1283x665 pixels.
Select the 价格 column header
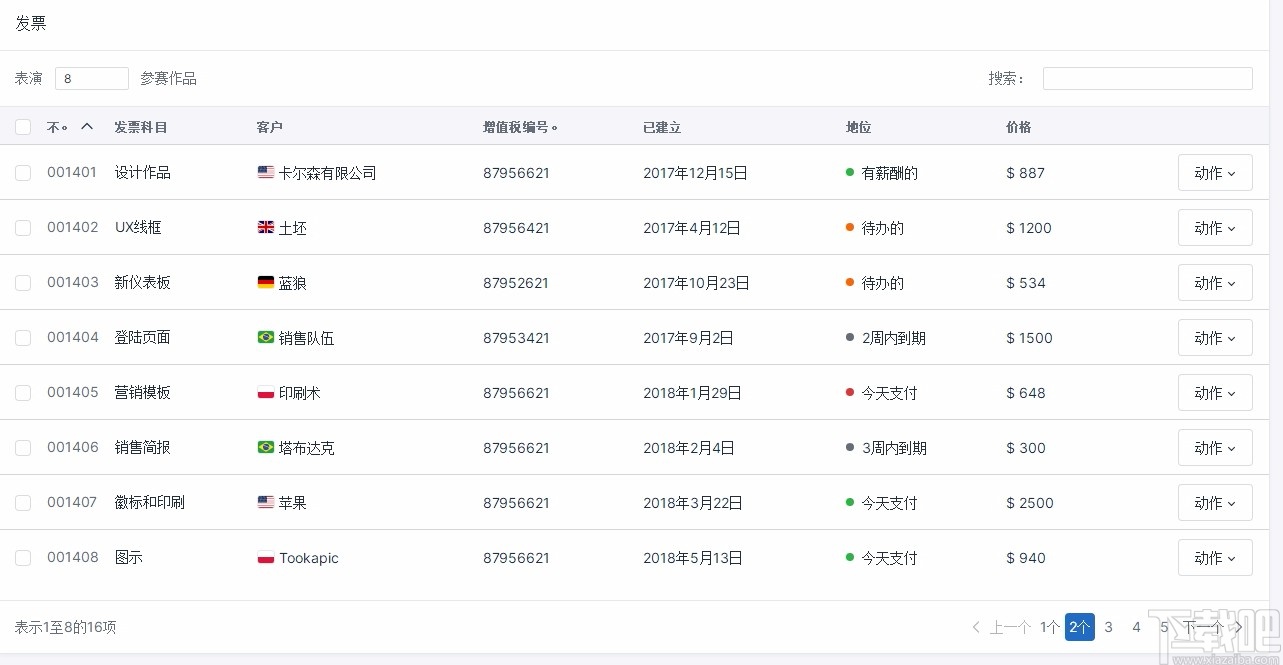(1018, 127)
